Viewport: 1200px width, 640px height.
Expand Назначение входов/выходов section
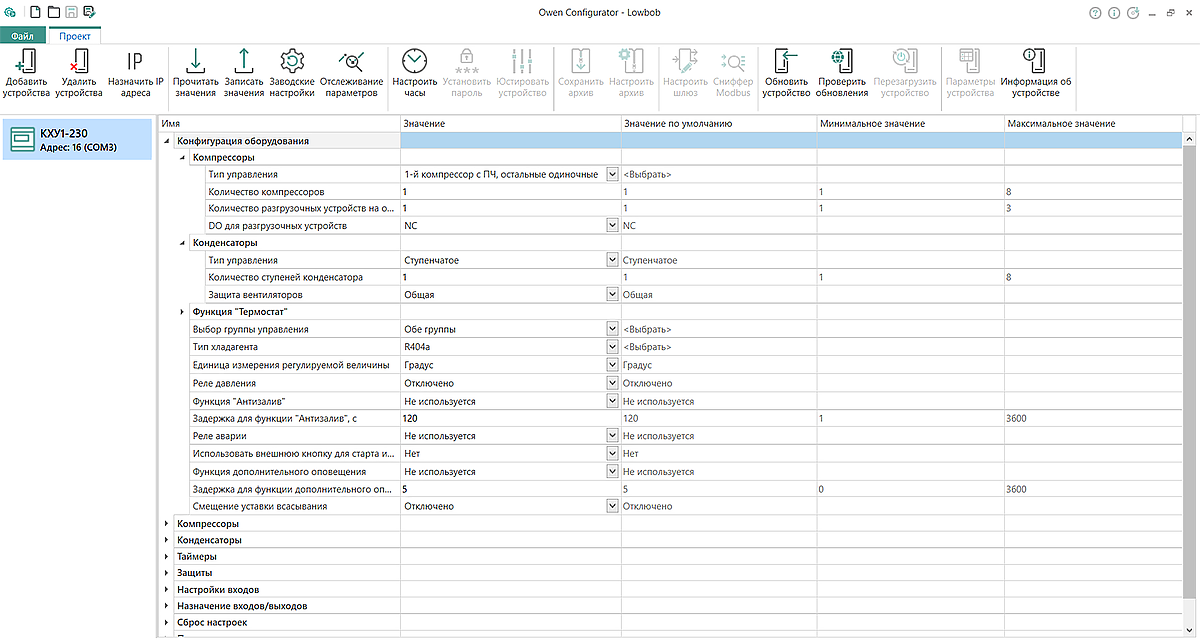point(167,606)
